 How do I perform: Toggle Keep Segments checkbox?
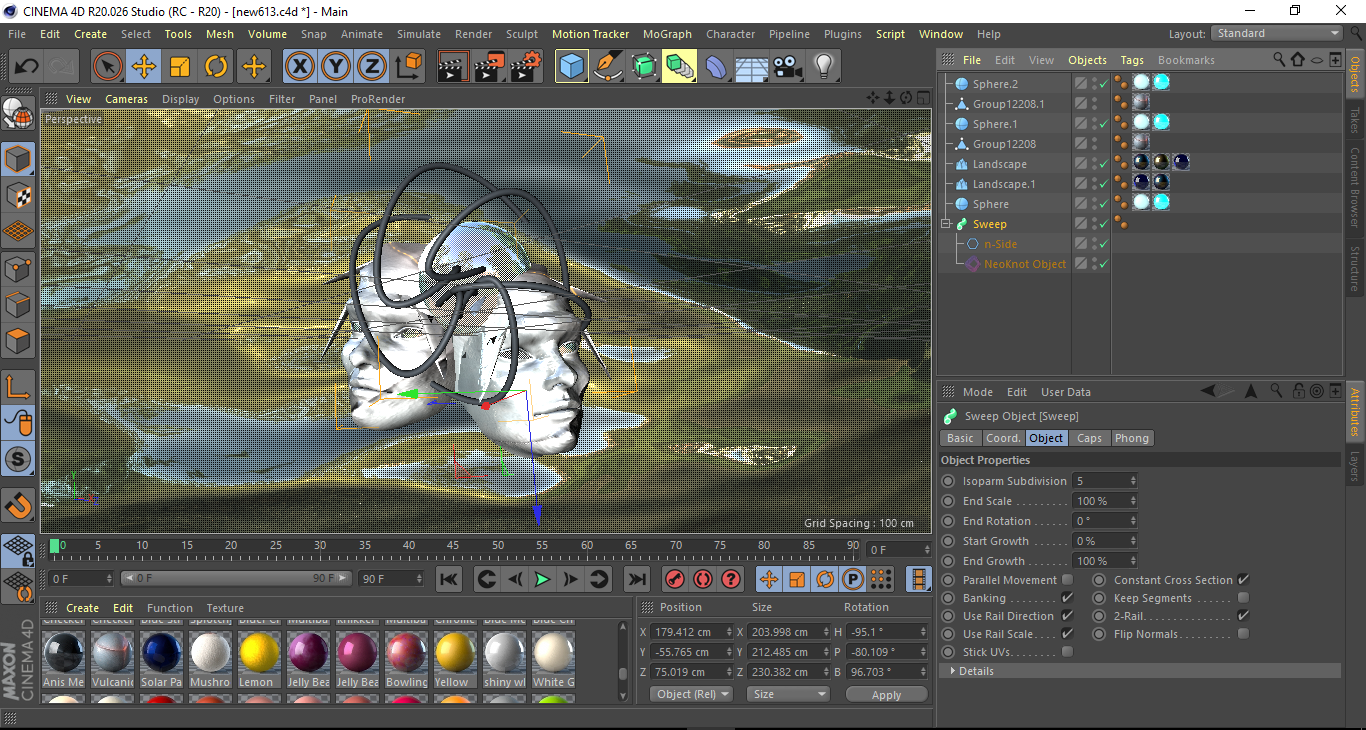click(x=1243, y=598)
